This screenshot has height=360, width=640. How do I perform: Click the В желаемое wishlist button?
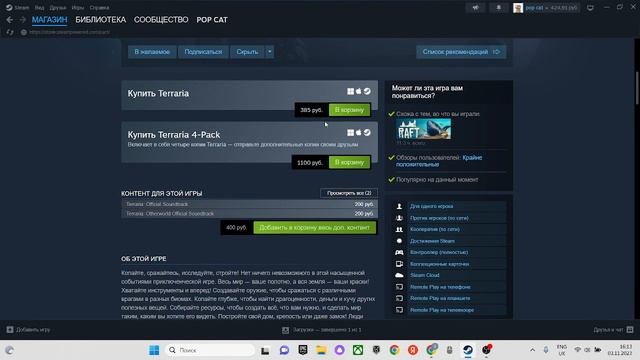(152, 52)
